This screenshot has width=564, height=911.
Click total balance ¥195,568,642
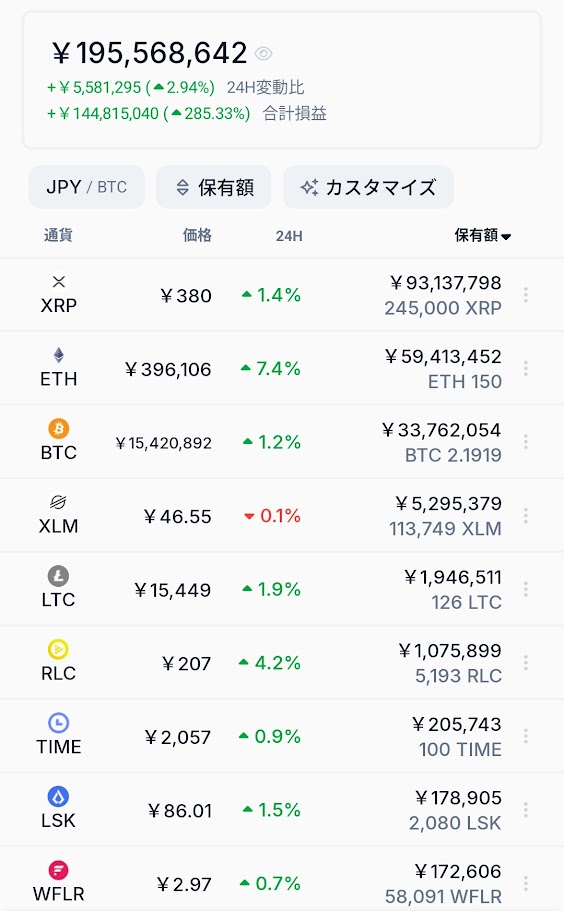(150, 53)
